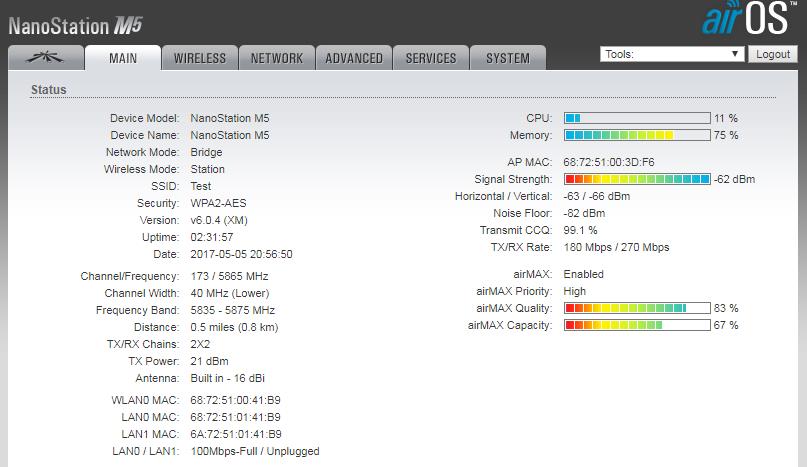Switch to the SYSTEM tab
This screenshot has width=807, height=467.
tap(508, 58)
